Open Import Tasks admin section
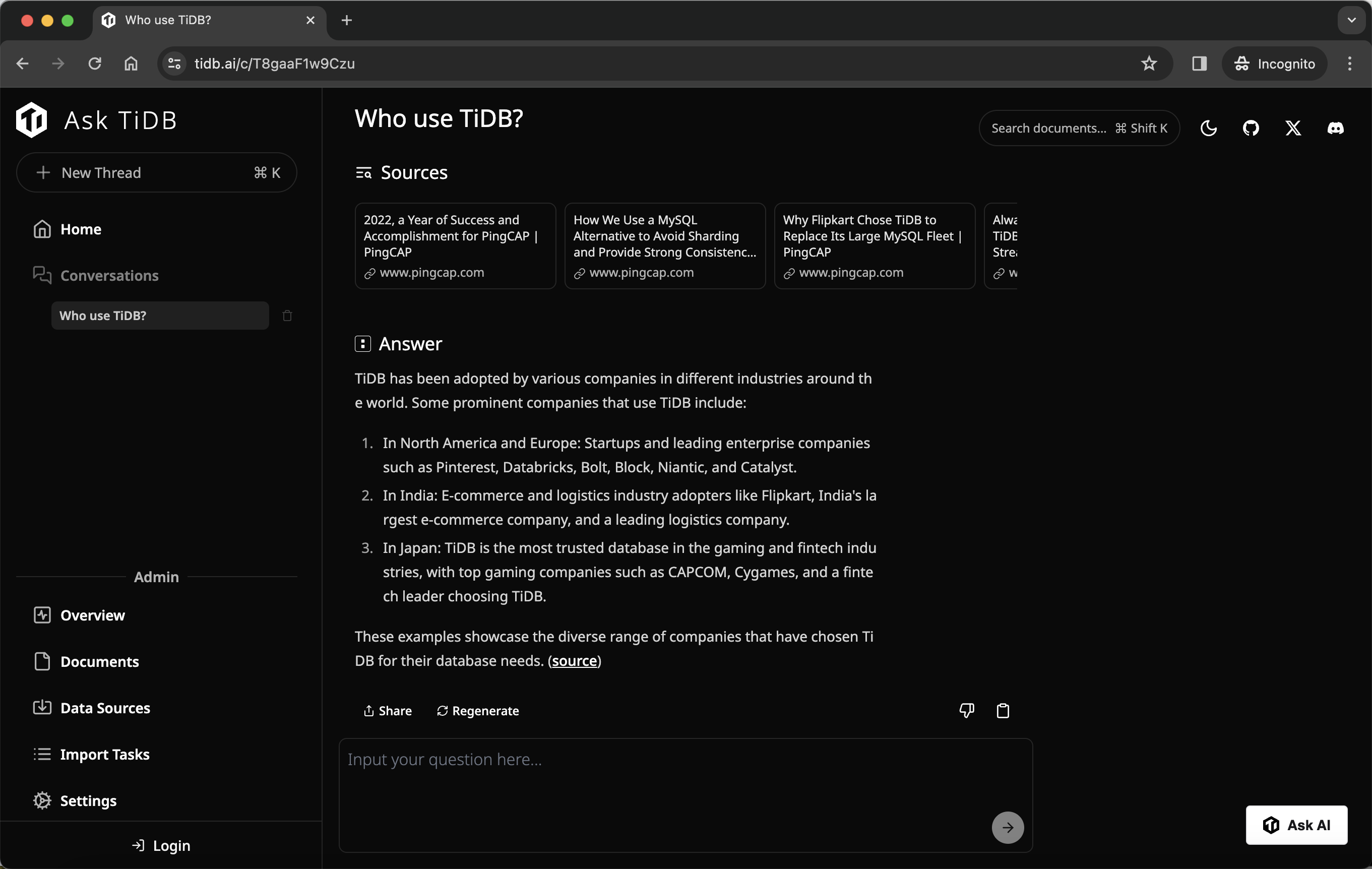 pyautogui.click(x=104, y=754)
